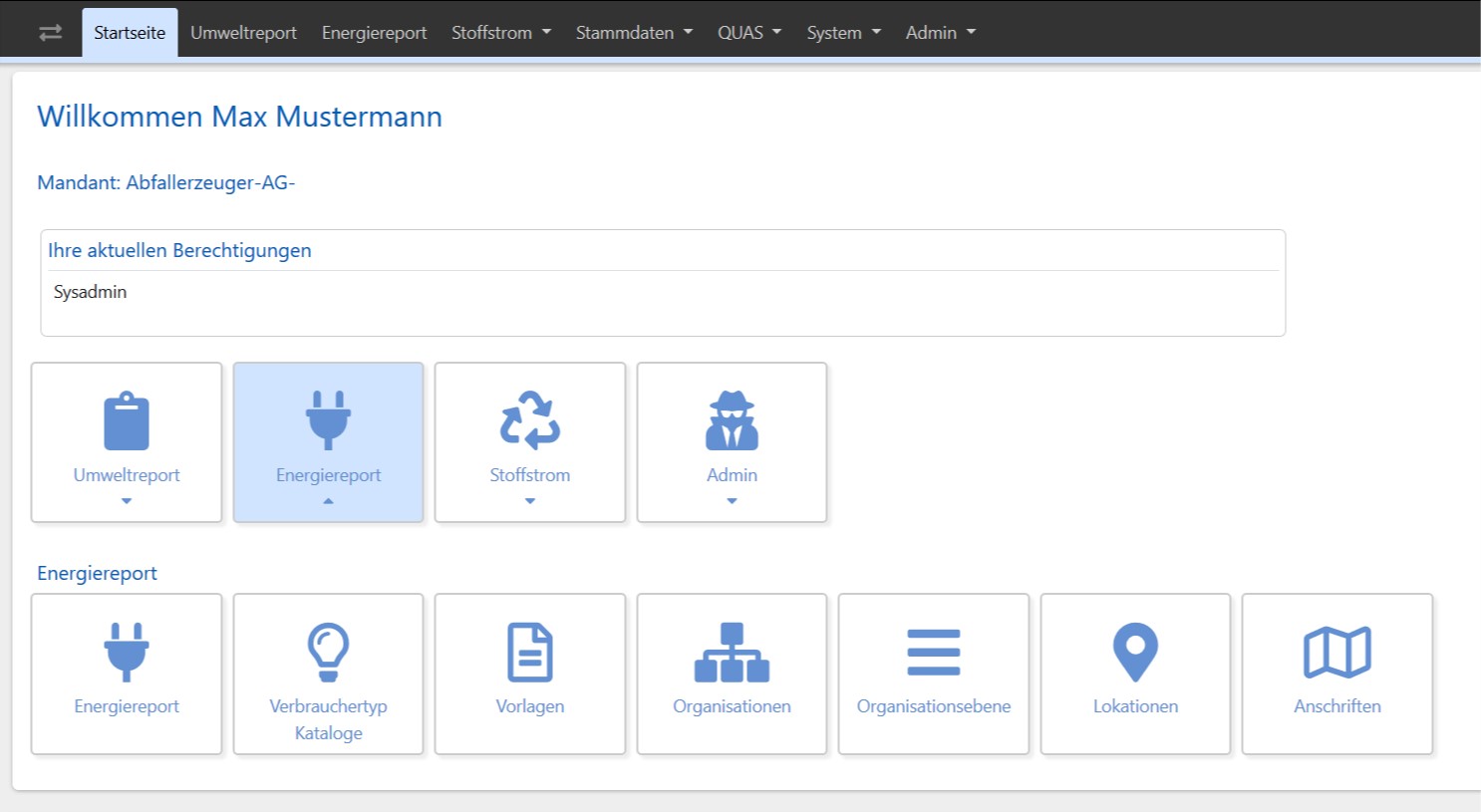
Task: Open the Admin tile label
Action: point(732,475)
